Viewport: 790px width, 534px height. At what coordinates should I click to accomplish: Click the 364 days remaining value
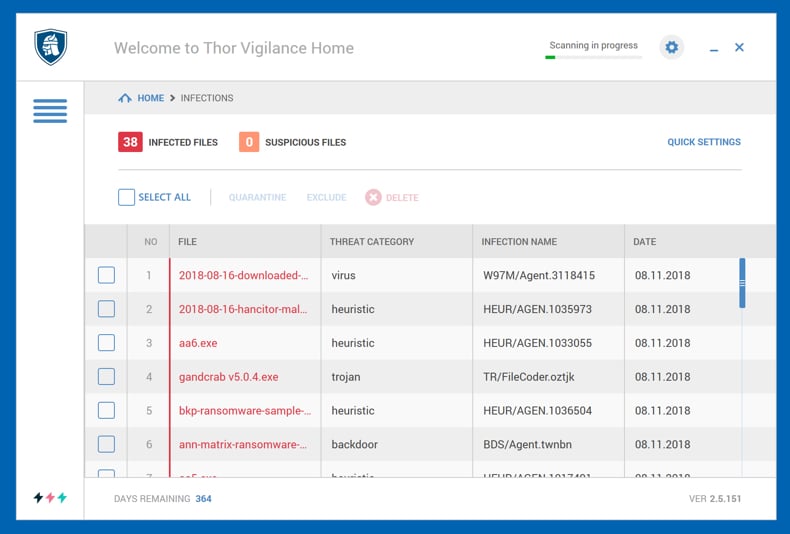point(204,499)
